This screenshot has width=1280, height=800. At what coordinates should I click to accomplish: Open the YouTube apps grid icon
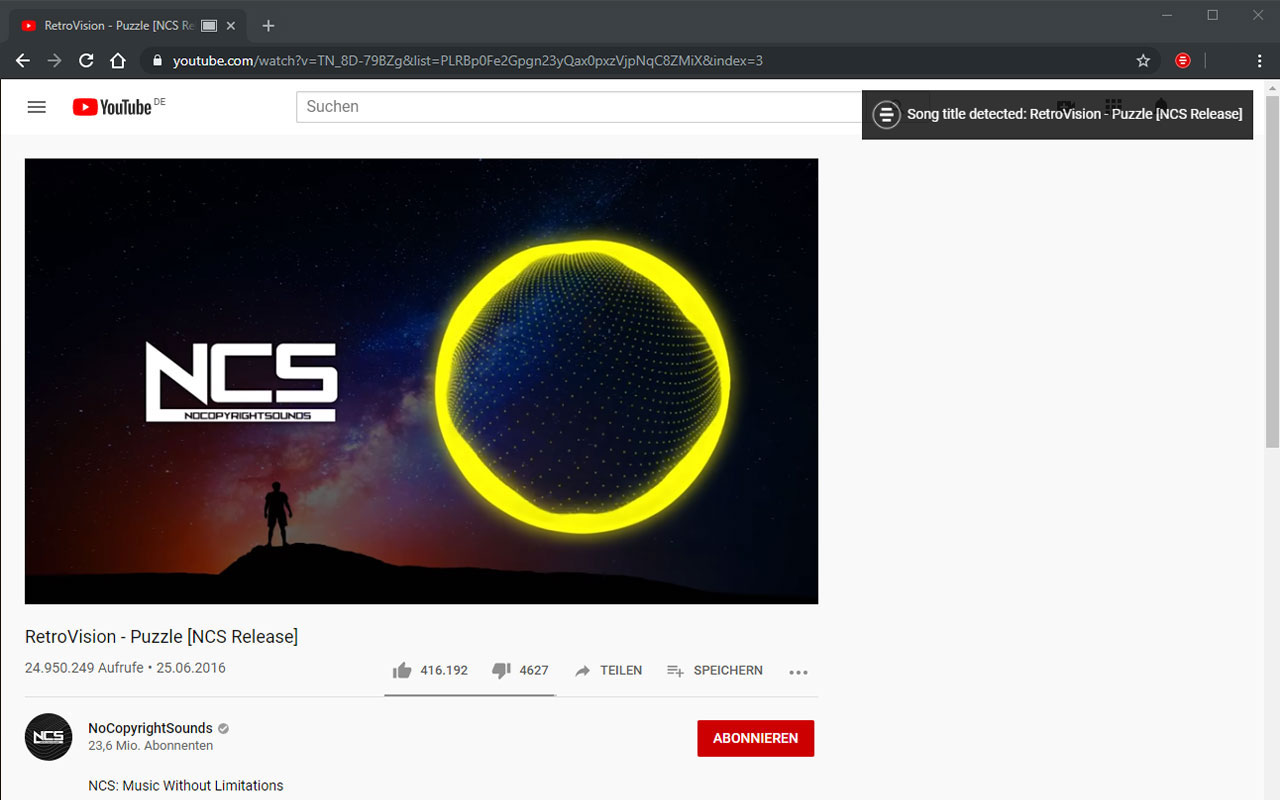click(x=1113, y=106)
